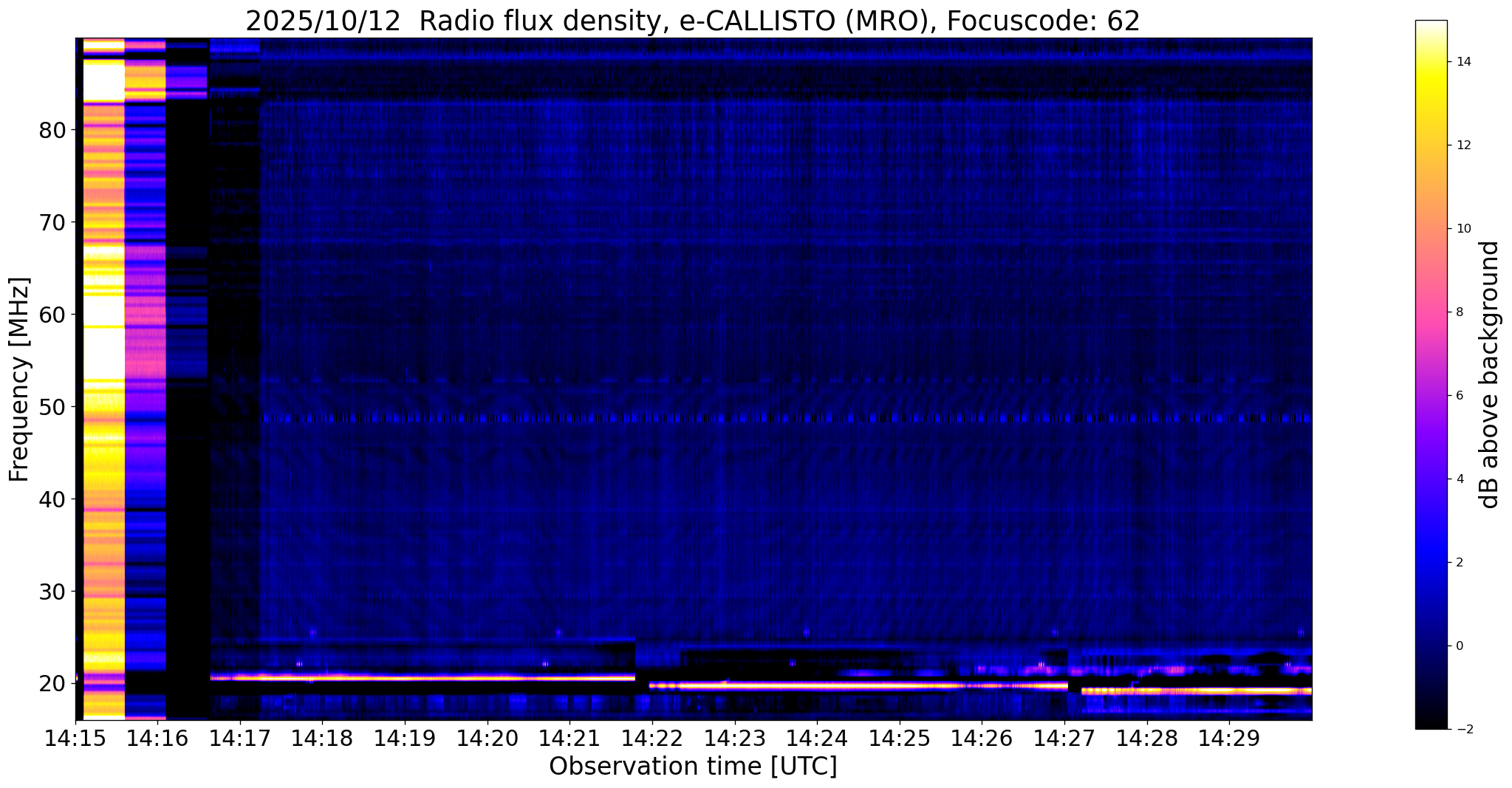Image resolution: width=1512 pixels, height=788 pixels.
Task: Select the 80 MHz frequency tick label
Action: tap(52, 130)
